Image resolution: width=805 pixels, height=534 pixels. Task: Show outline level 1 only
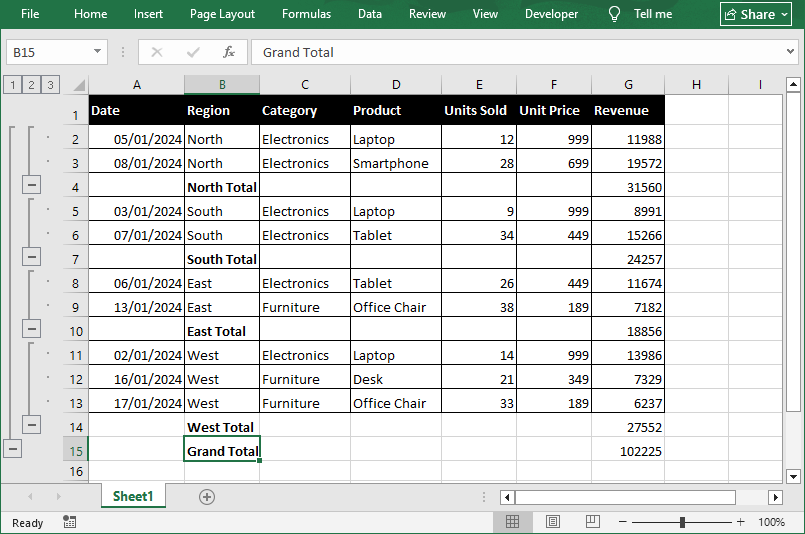click(12, 85)
